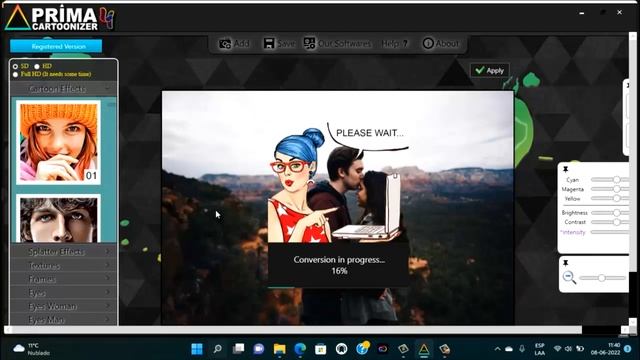Open Our Softwares from the toolbar
Viewport: 640px width, 360px height.
[338, 43]
